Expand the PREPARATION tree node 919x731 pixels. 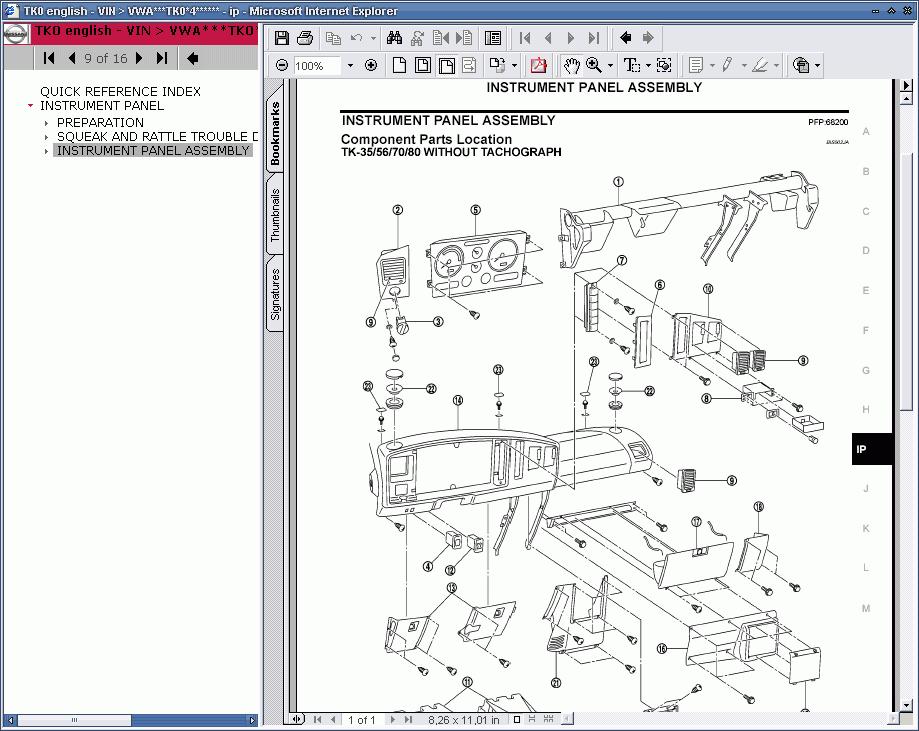(x=46, y=123)
